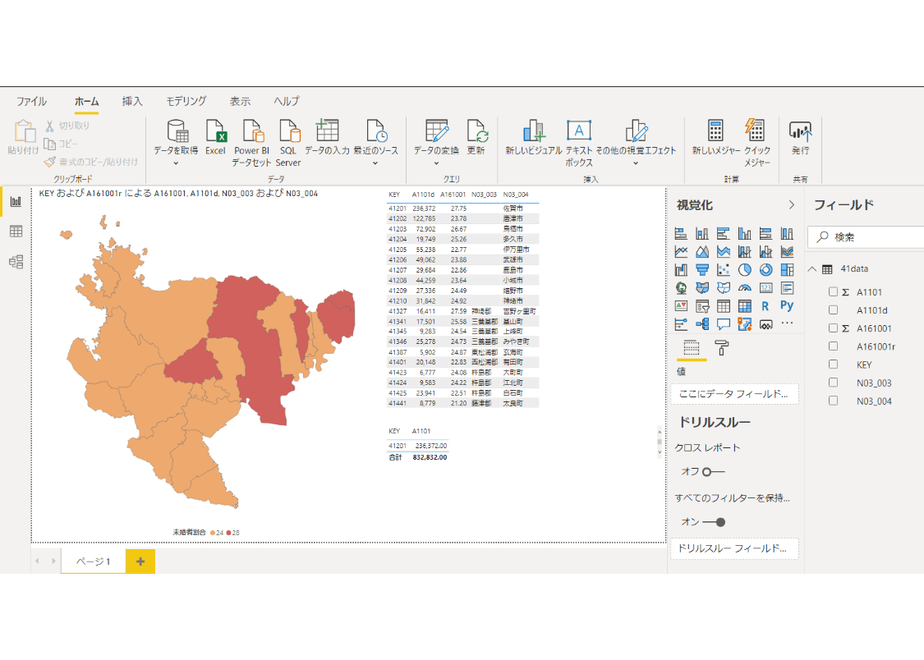Select the filled map visual
This screenshot has height=660, width=924.
tap(702, 288)
